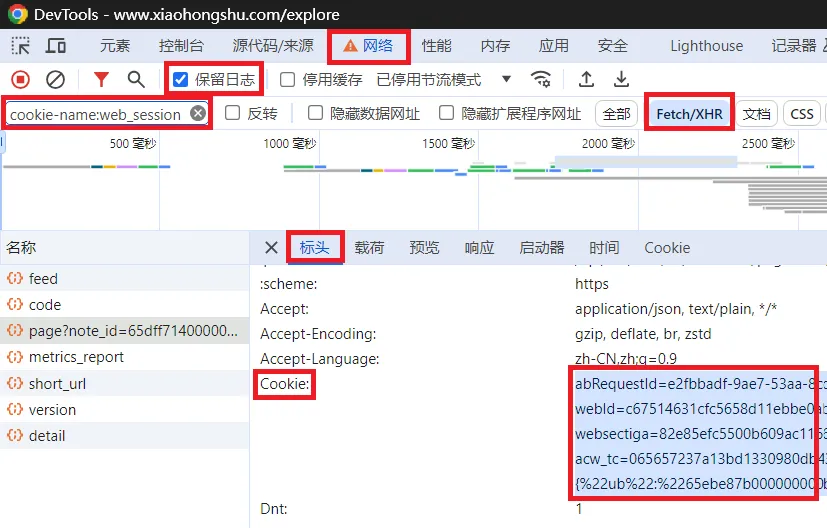Open the 应用 Application tab
The image size is (827, 528).
point(554,46)
